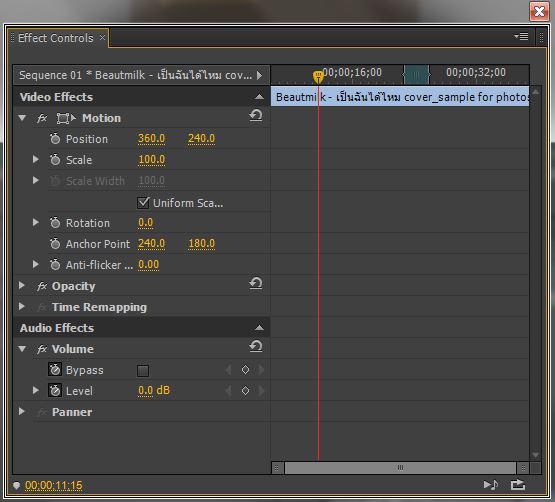Click the Sequence 01 clip name header

click(x=136, y=75)
